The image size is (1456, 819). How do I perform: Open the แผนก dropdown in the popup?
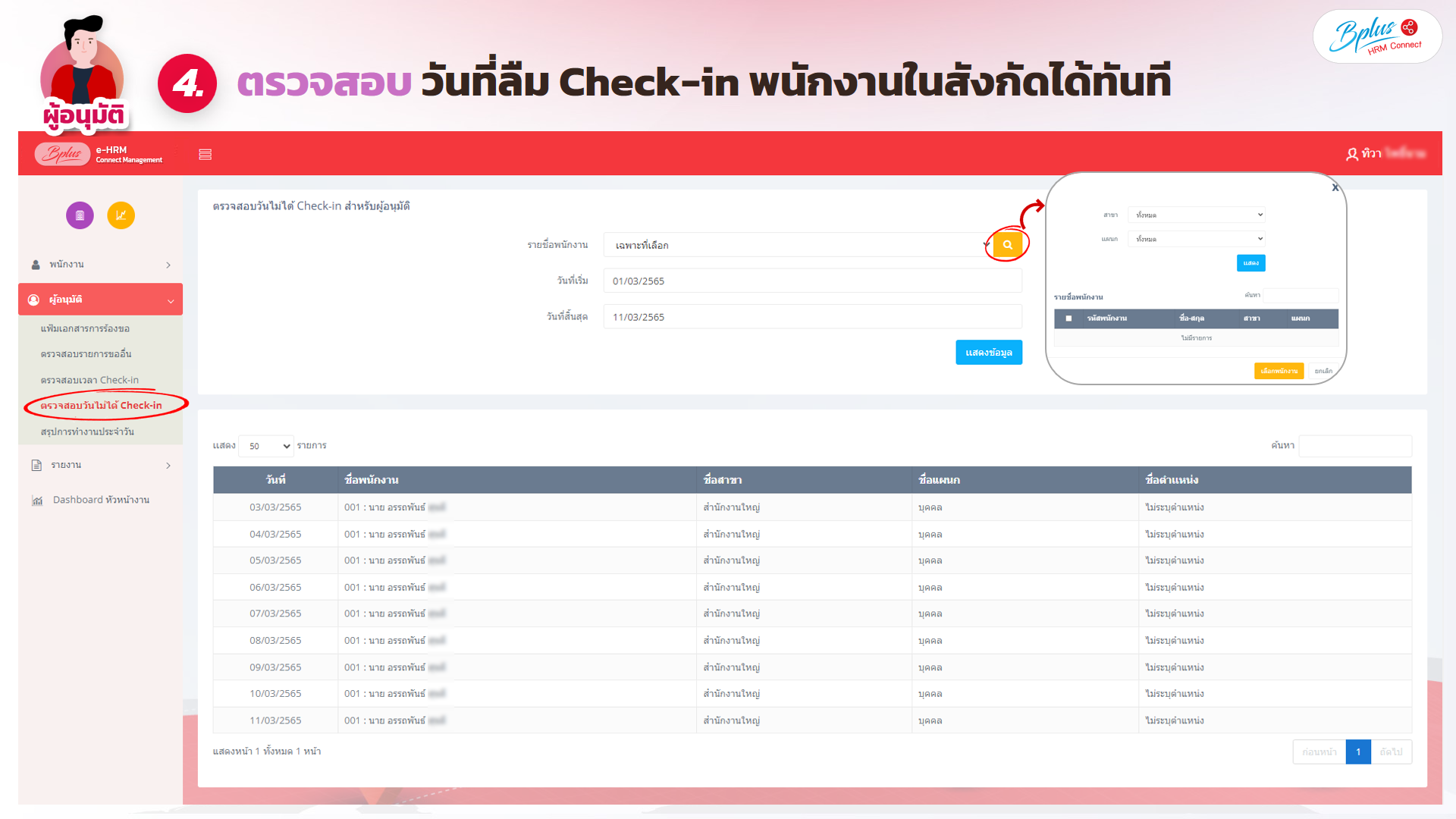coord(1196,239)
